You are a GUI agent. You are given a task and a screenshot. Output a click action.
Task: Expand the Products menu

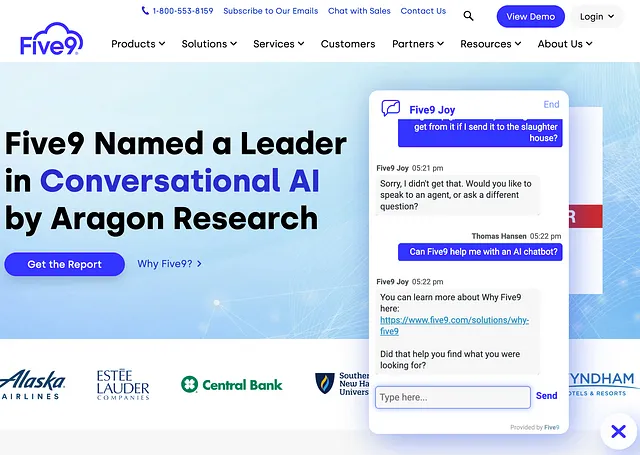(x=138, y=44)
